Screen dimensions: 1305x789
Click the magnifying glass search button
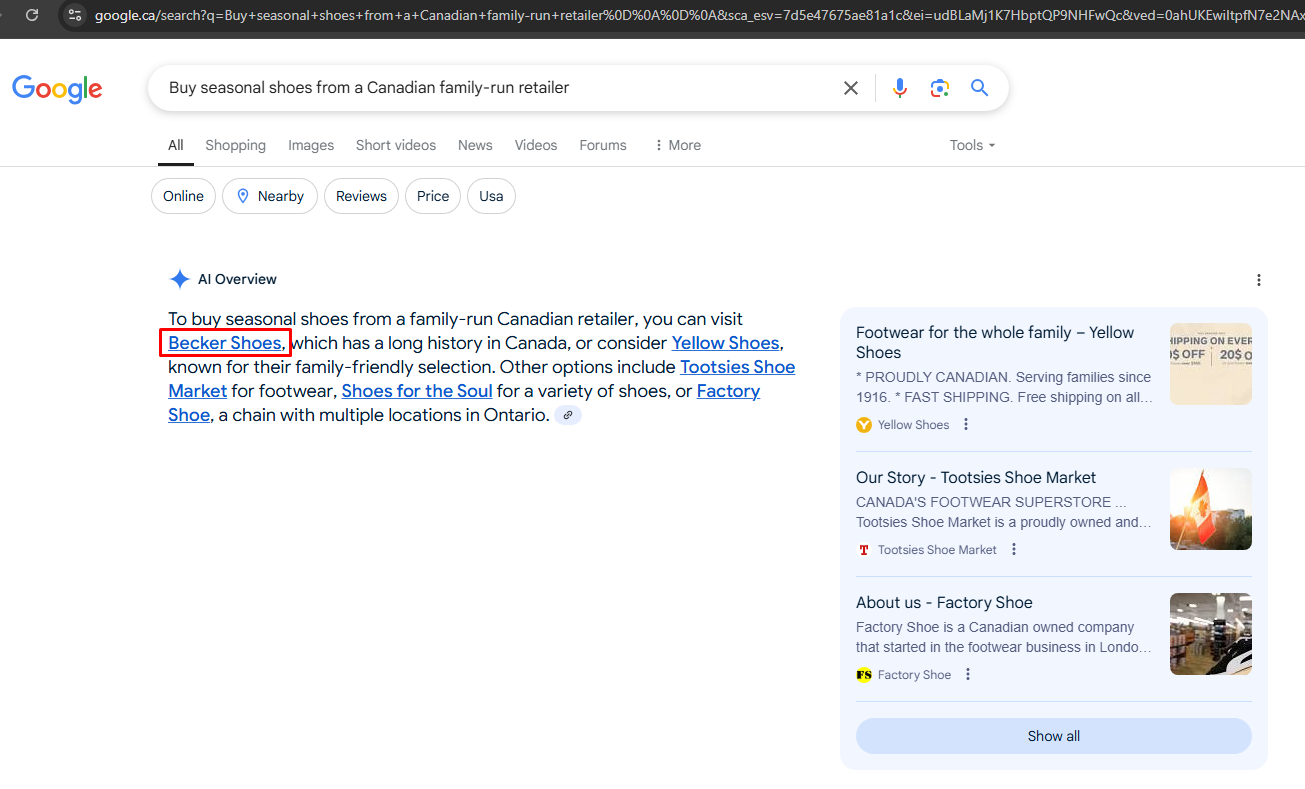979,88
